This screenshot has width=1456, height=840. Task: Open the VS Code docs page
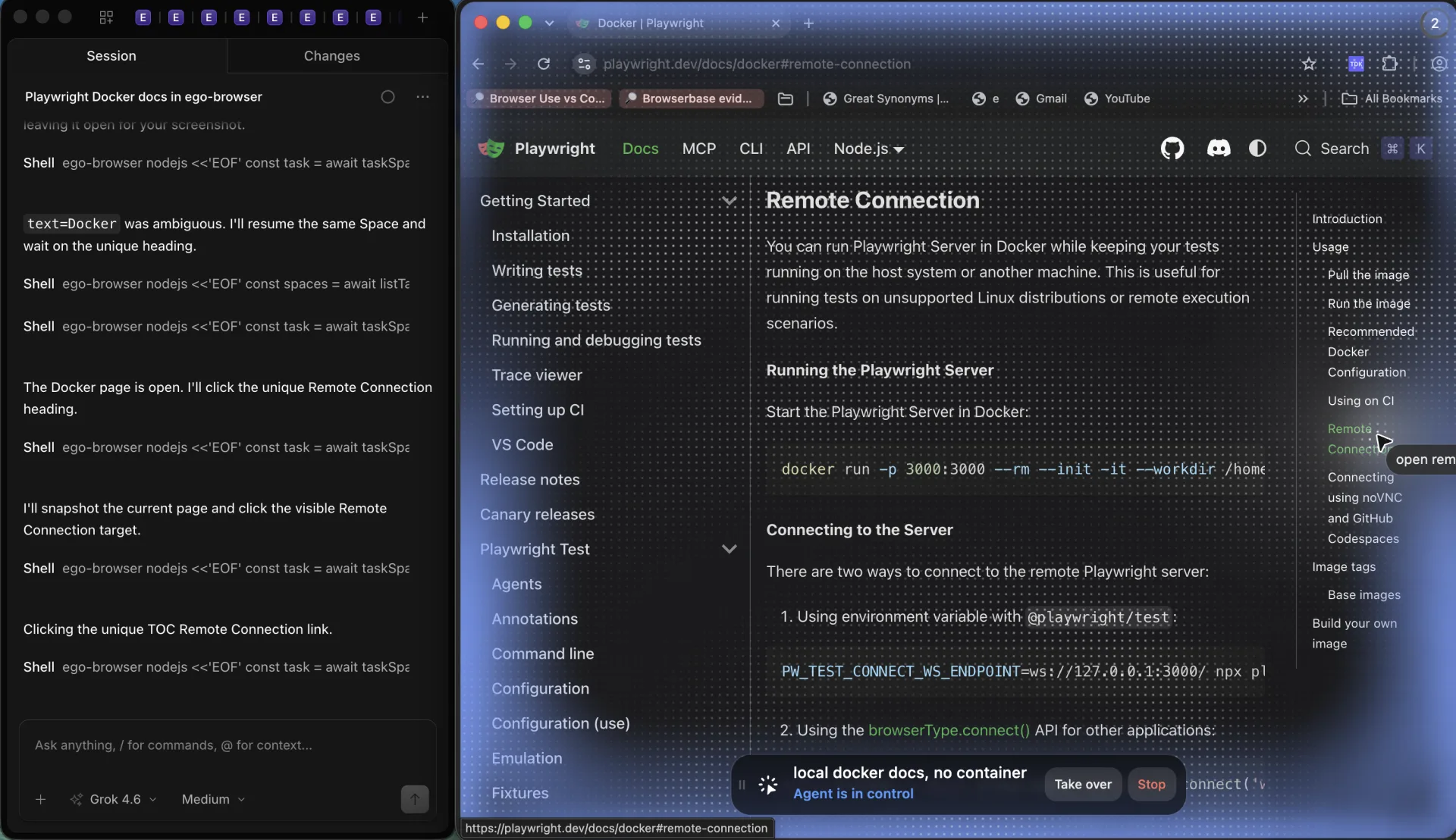coord(522,445)
